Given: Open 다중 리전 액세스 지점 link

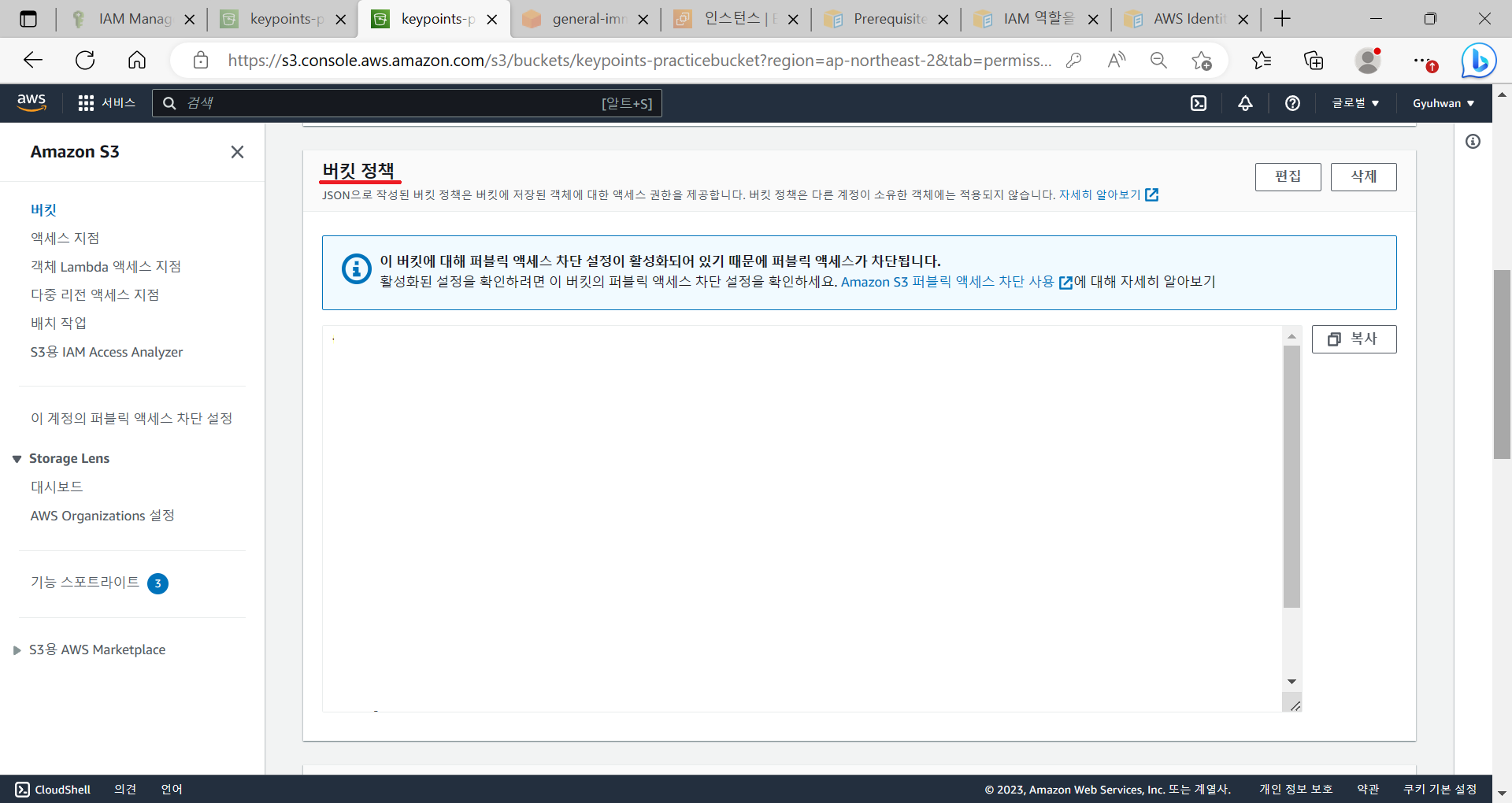Looking at the screenshot, I should tap(95, 295).
